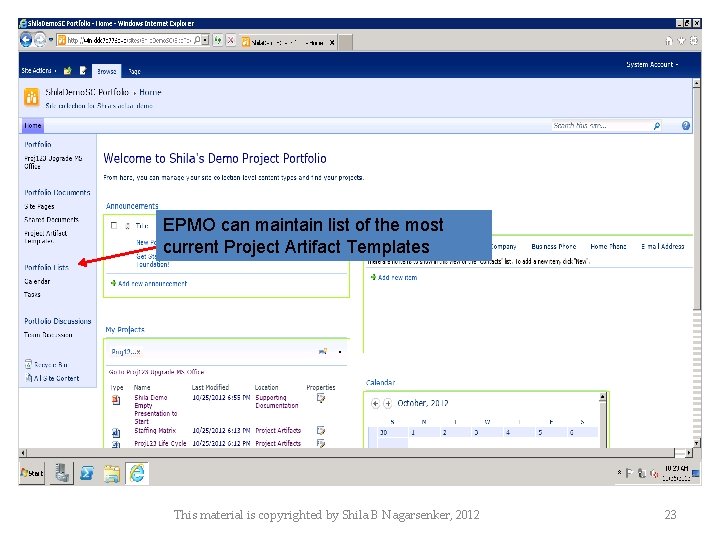720x540 pixels.
Task: Open All Site Content
Action: click(x=52, y=378)
